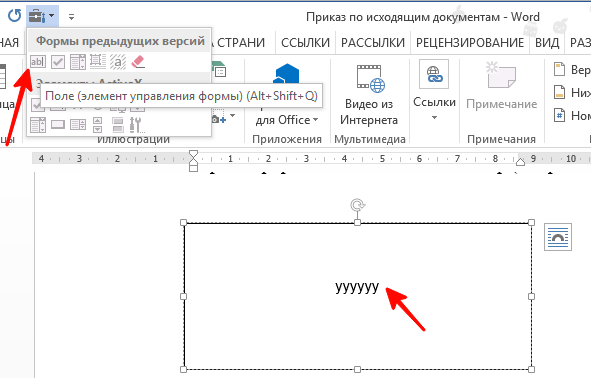Insert ActiveX list box control
591x378 pixels.
coord(38,125)
